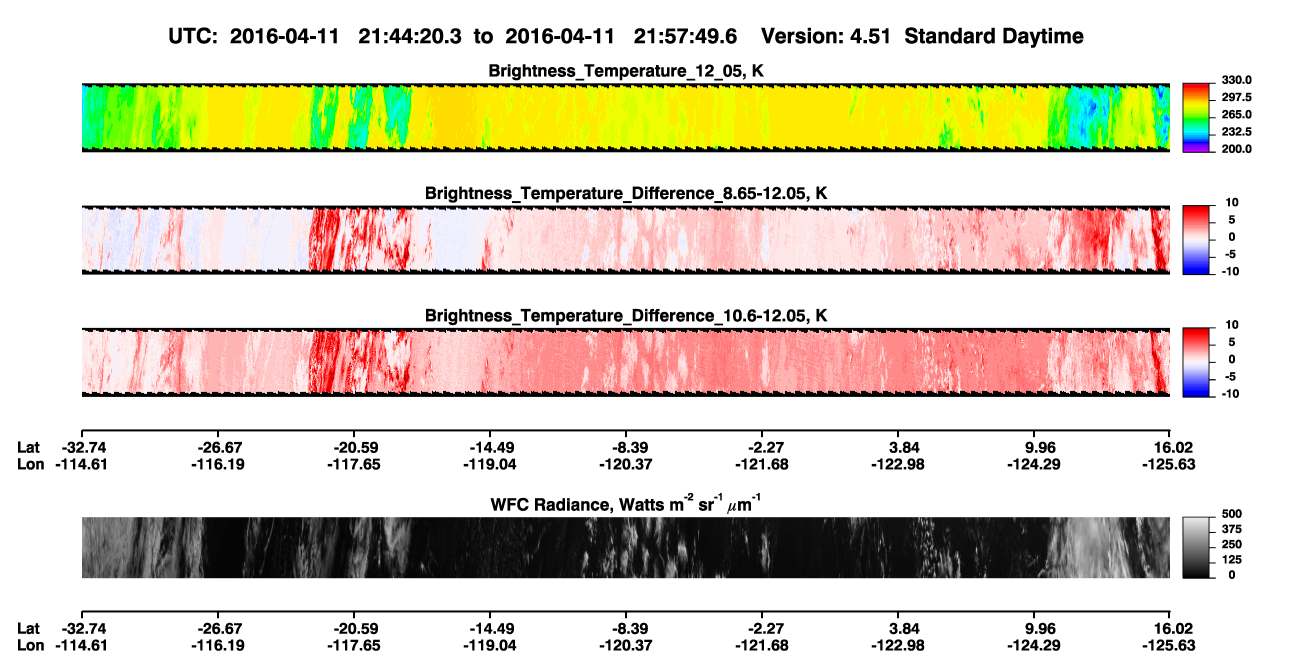Click the 'Lat' label above the WFC Radiance panel
Image resolution: width=1300 pixels, height=667 pixels.
pos(29,446)
